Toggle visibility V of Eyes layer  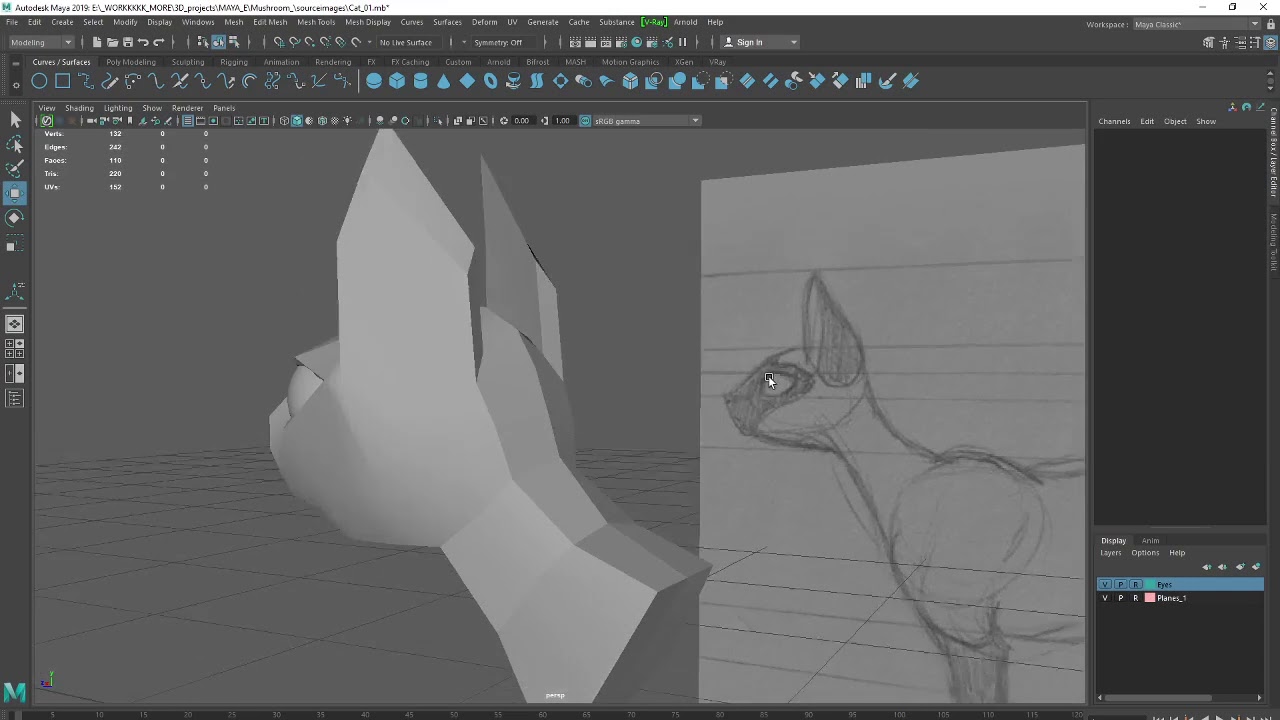click(x=1105, y=584)
